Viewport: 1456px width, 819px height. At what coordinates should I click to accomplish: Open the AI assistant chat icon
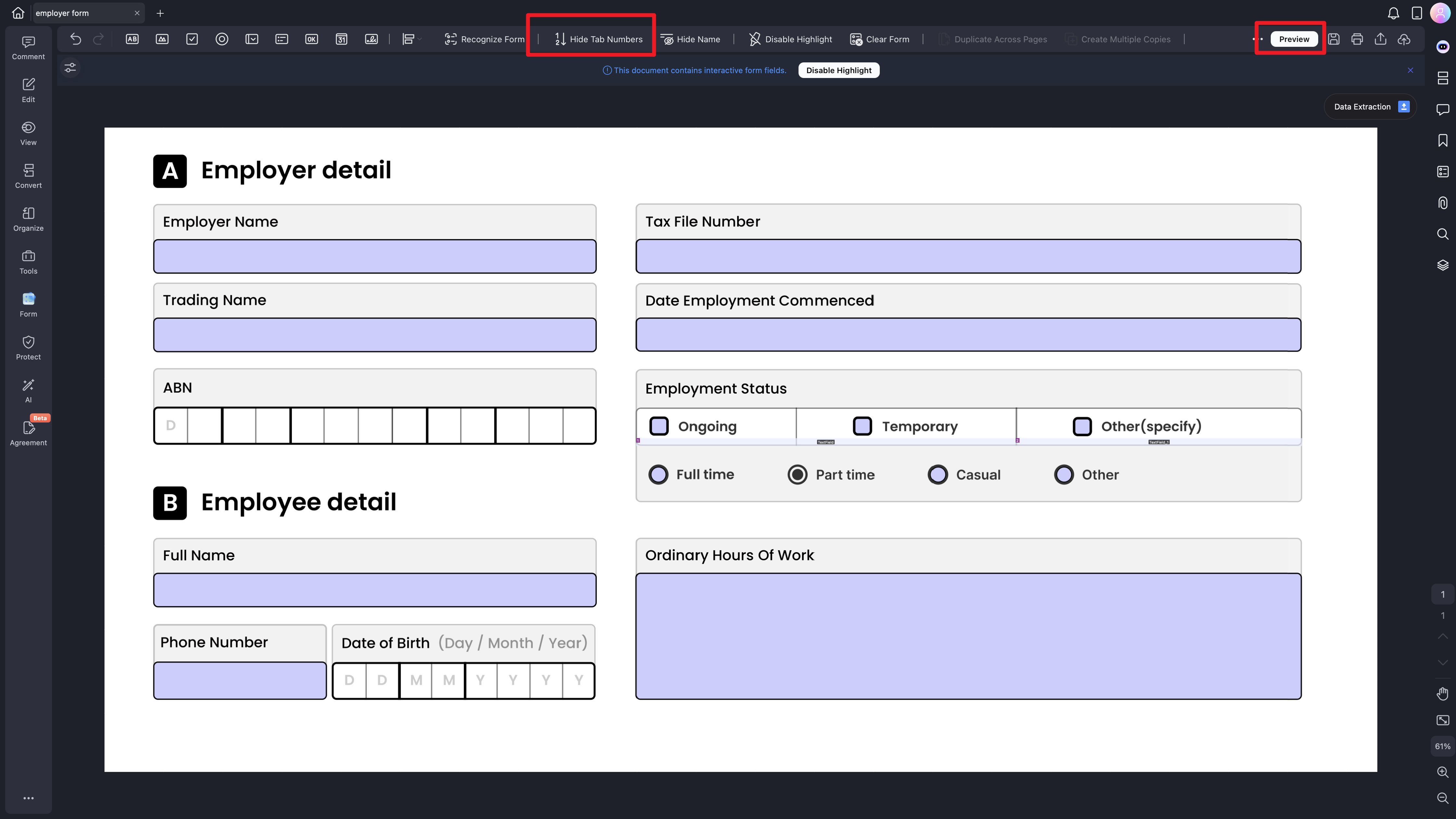(x=1443, y=47)
